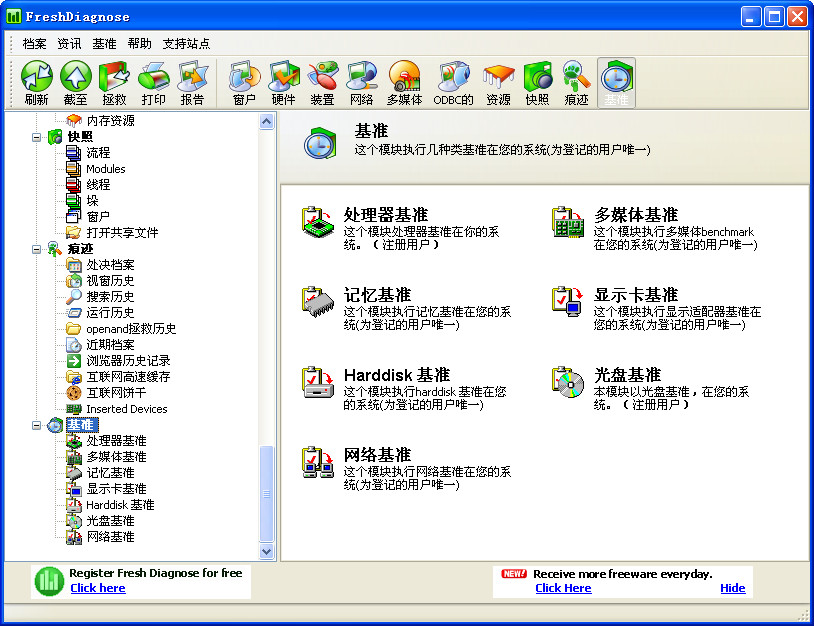
Task: Collapse the 痕迹 tree node
Action: (x=36, y=249)
